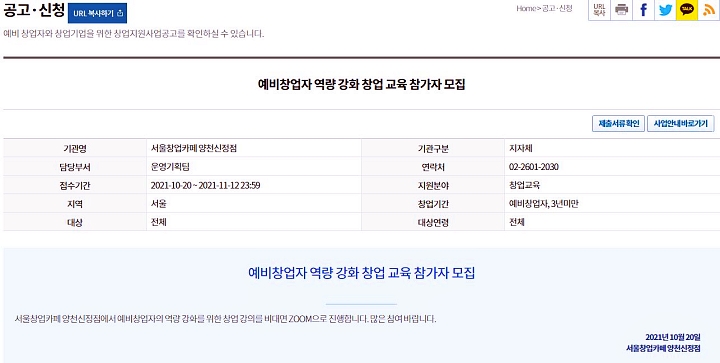Select the 대상 header cell

click(x=75, y=223)
